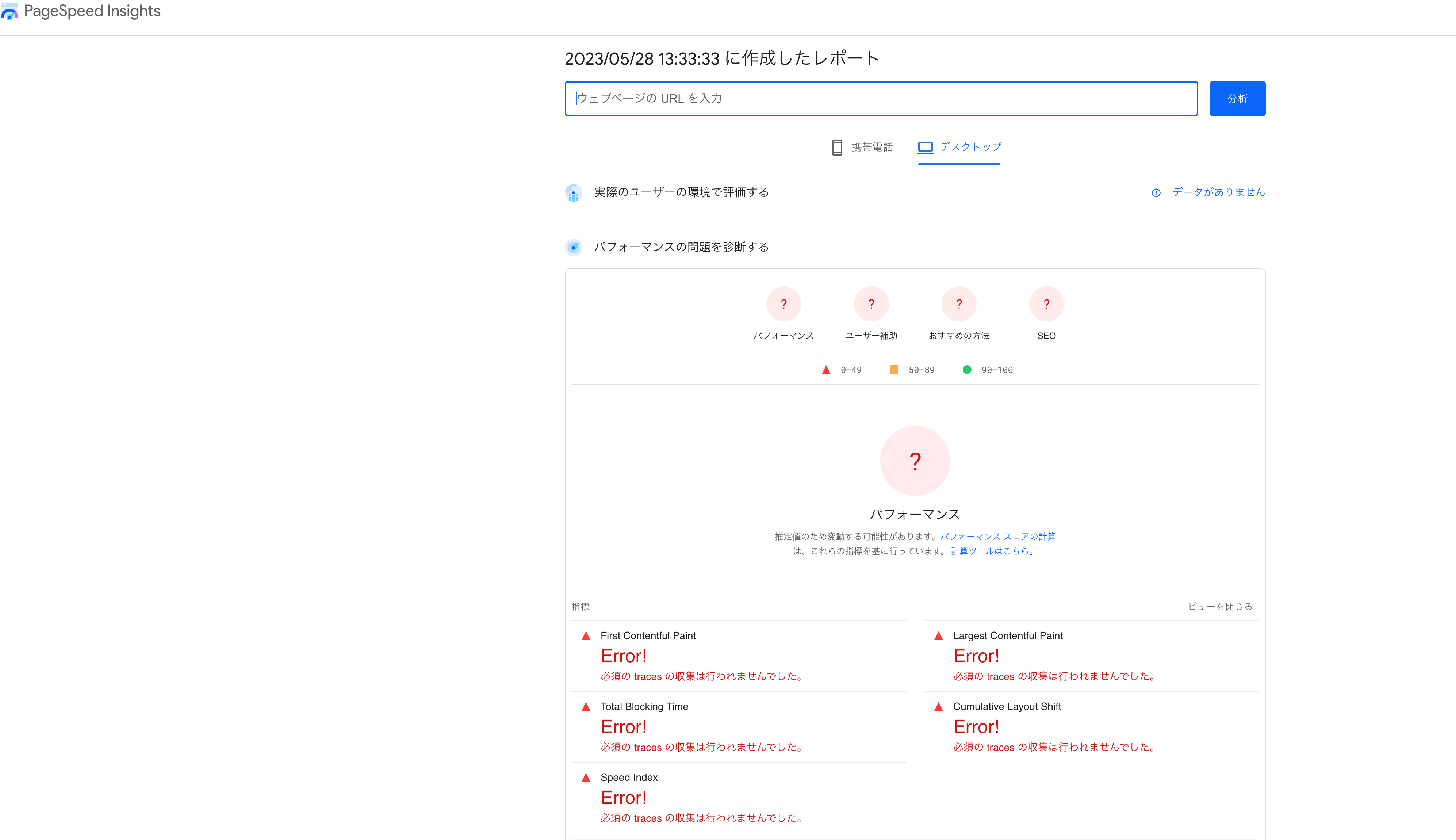This screenshot has height=840, width=1456.
Task: Open the パフォーマンス スコアの計算 link
Action: tap(998, 537)
